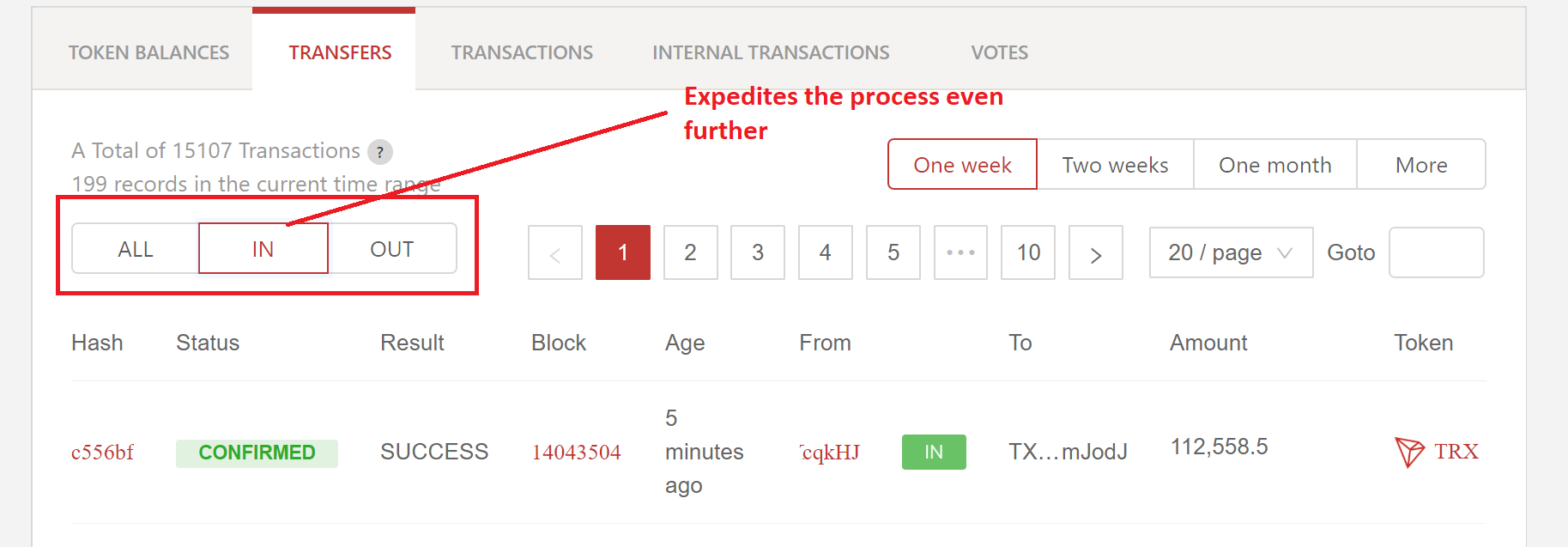This screenshot has width=1568, height=547.
Task: Open block 14043504 link
Action: click(576, 453)
